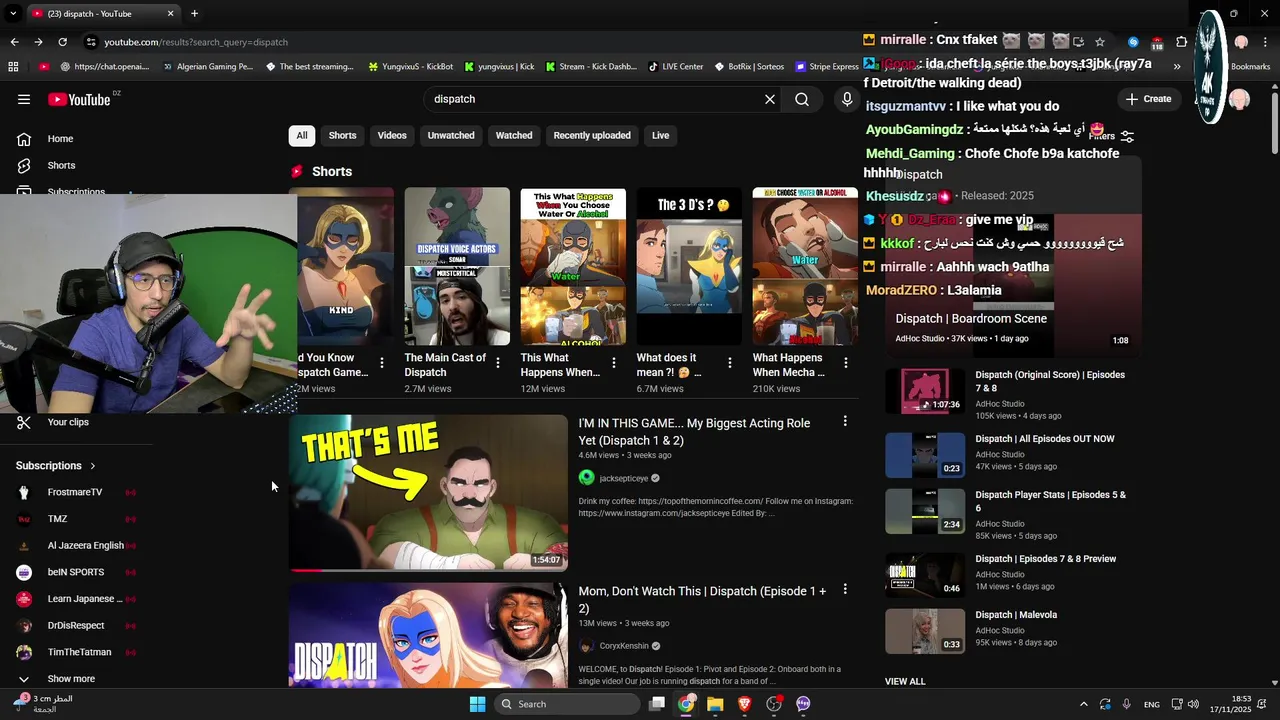Click the page vertical scrollbar
Screen dimensions: 1280x720
1274,125
